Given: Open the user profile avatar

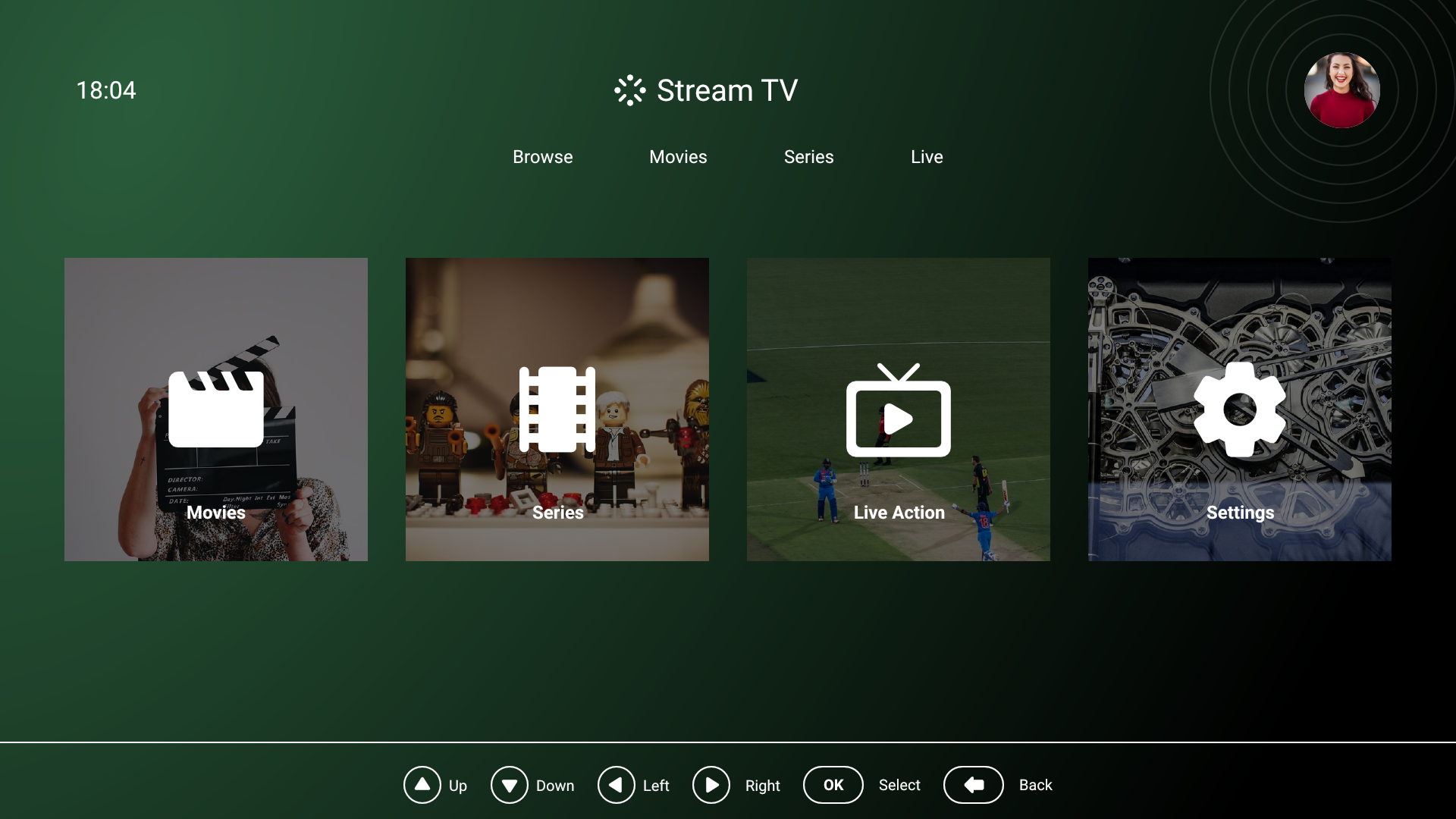Looking at the screenshot, I should [1341, 90].
